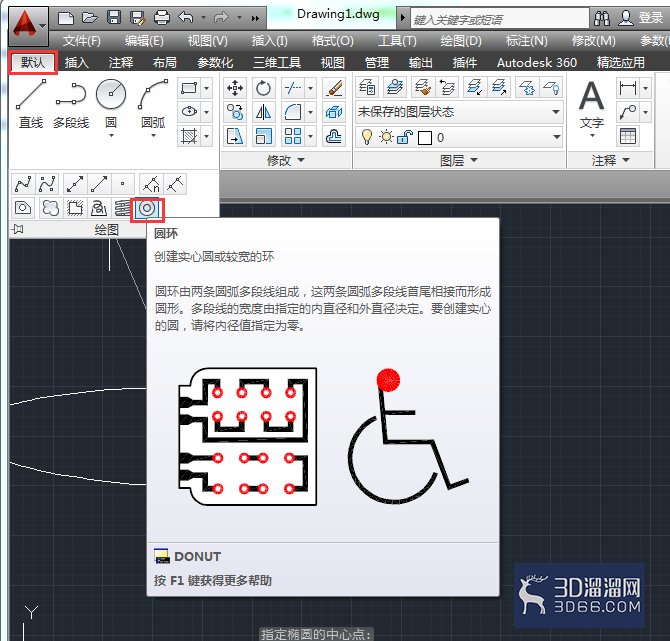670x641 pixels.
Task: Click the Erase tool icon
Action: click(334, 88)
